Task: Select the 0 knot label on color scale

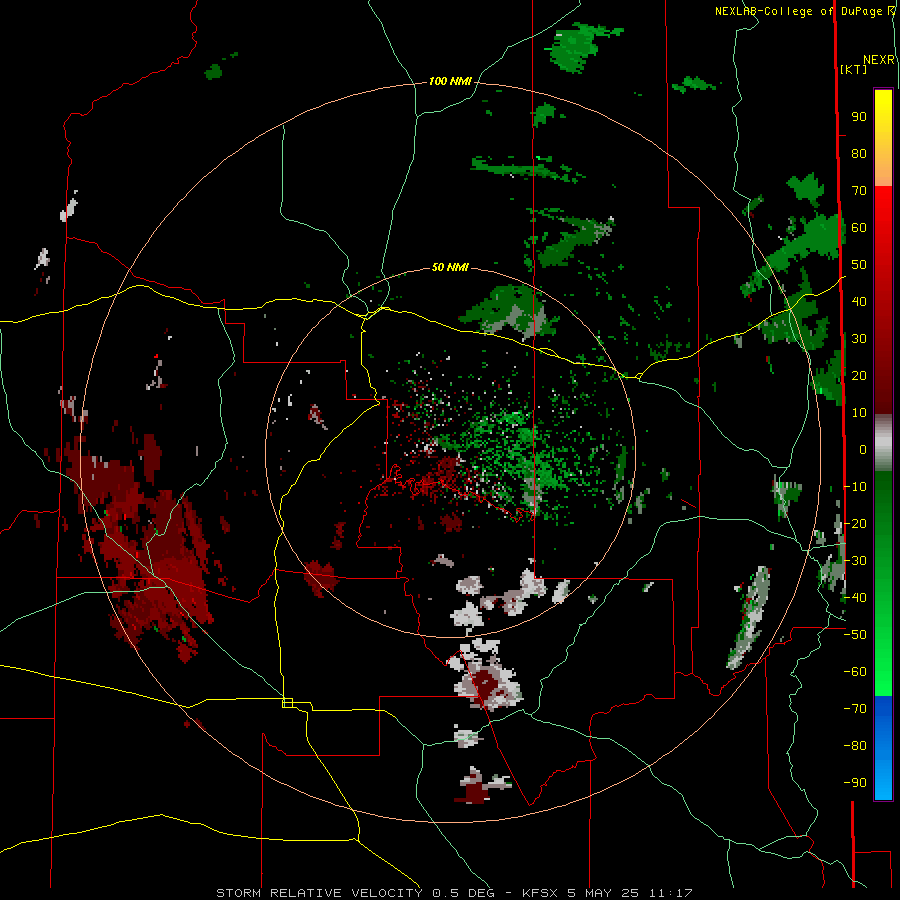Action: 863,450
